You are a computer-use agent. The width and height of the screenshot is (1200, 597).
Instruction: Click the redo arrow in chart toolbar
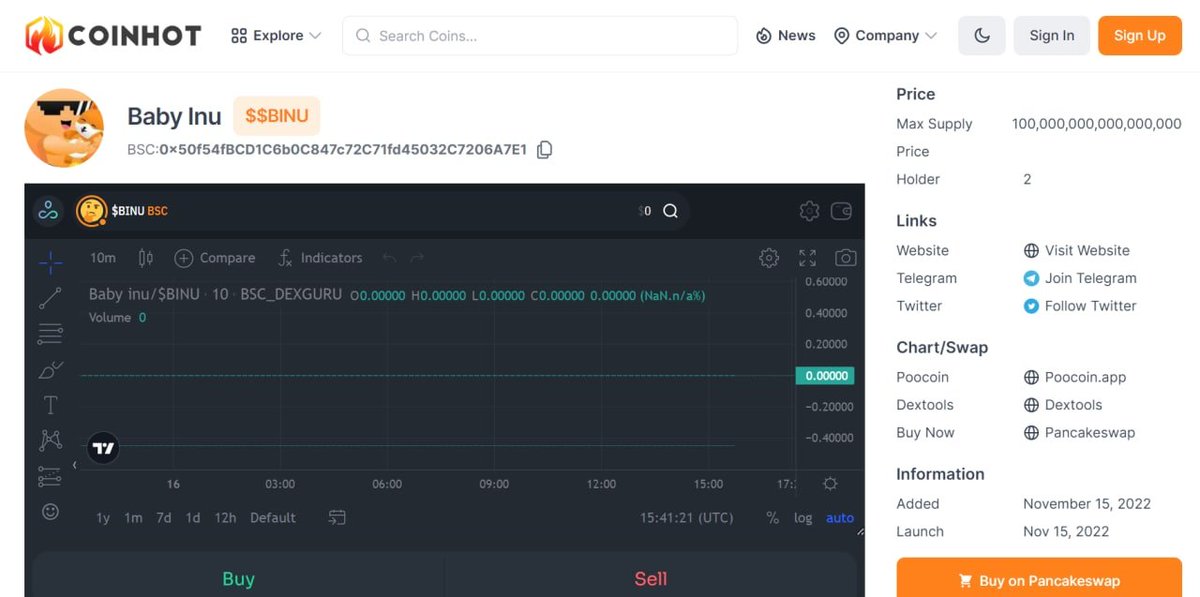click(x=417, y=258)
